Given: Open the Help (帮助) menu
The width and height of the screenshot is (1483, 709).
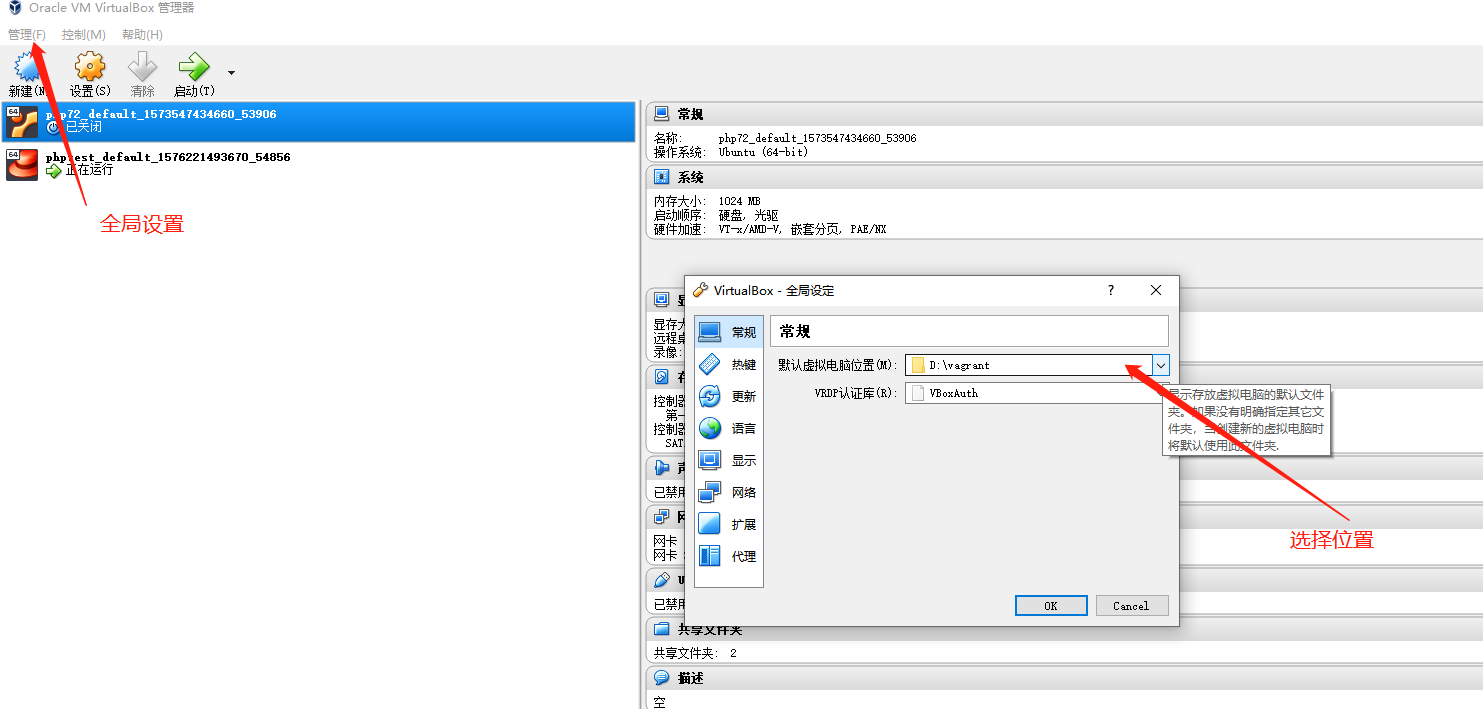Looking at the screenshot, I should pyautogui.click(x=142, y=35).
